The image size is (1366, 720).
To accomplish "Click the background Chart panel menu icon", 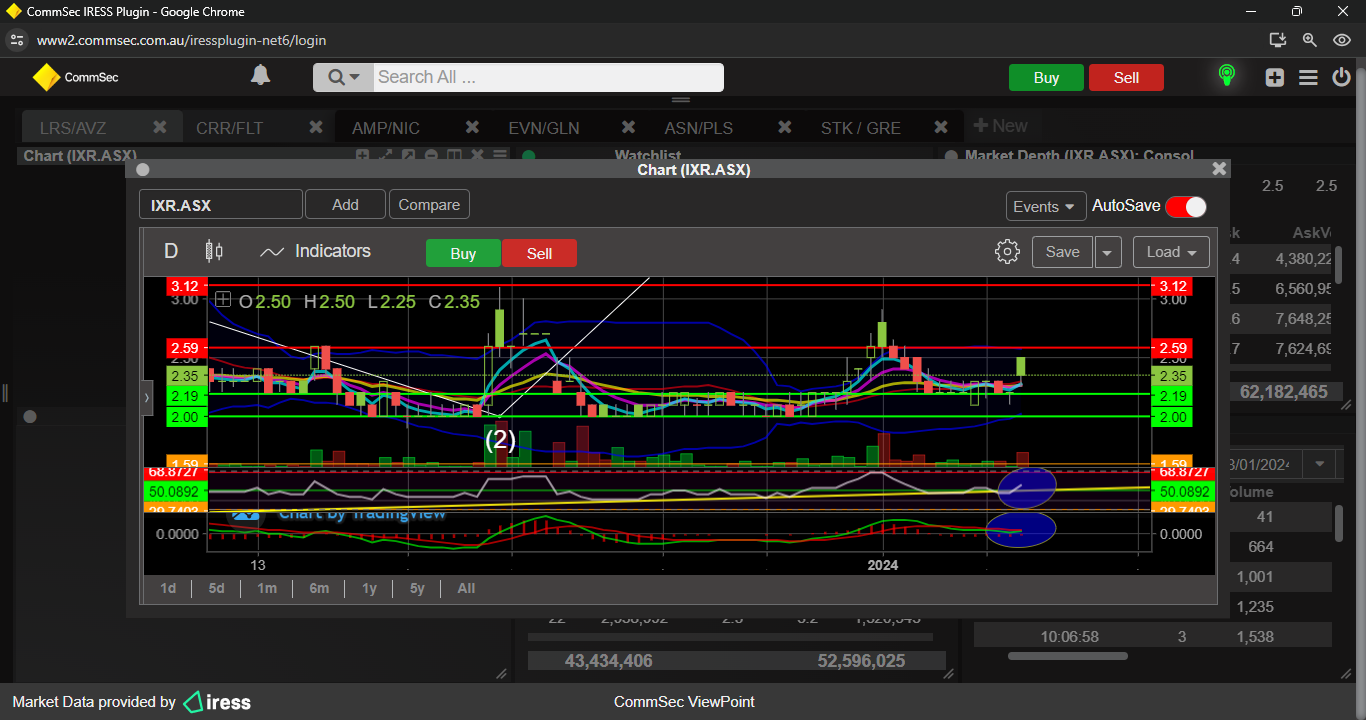I will pyautogui.click(x=501, y=155).
